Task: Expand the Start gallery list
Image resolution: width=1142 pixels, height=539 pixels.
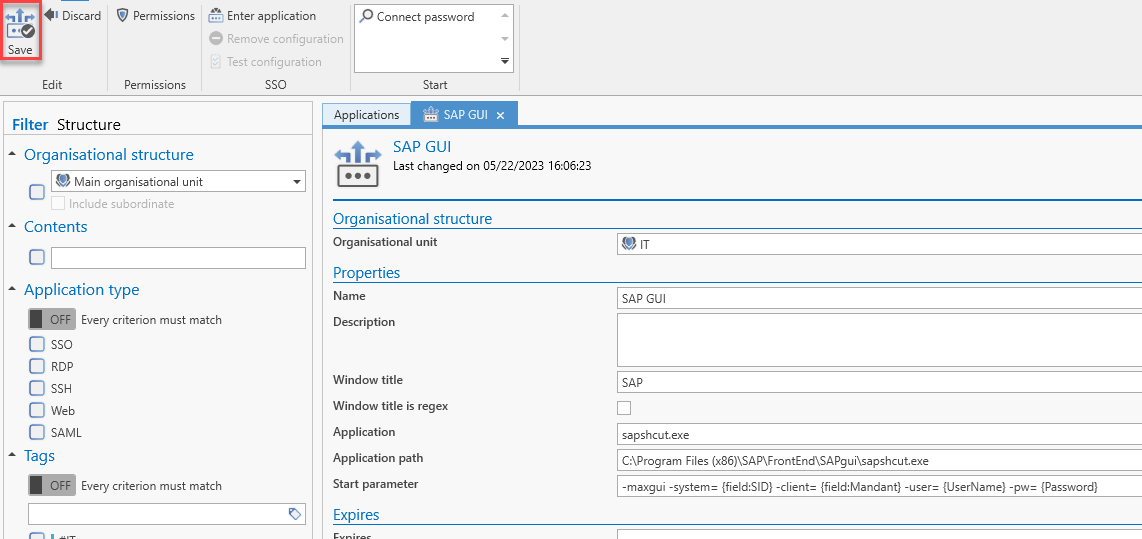Action: click(505, 61)
